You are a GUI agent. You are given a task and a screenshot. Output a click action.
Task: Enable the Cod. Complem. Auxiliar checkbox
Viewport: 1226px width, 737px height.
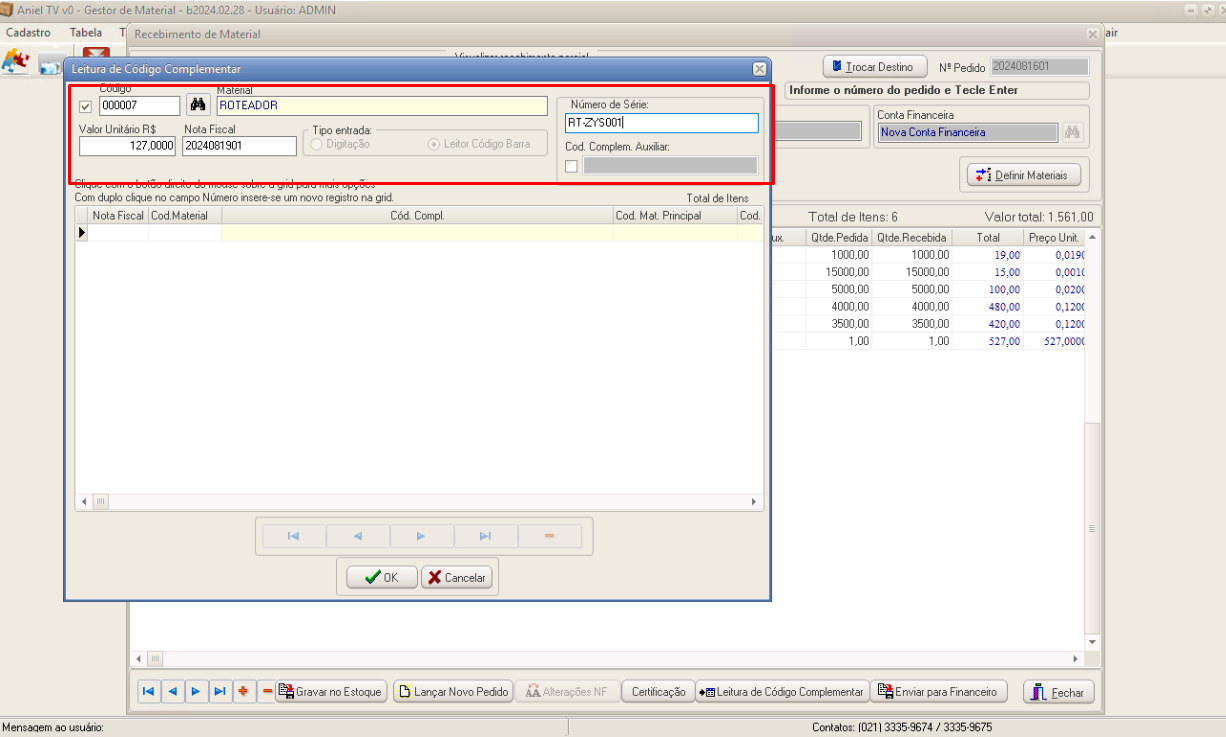click(571, 166)
